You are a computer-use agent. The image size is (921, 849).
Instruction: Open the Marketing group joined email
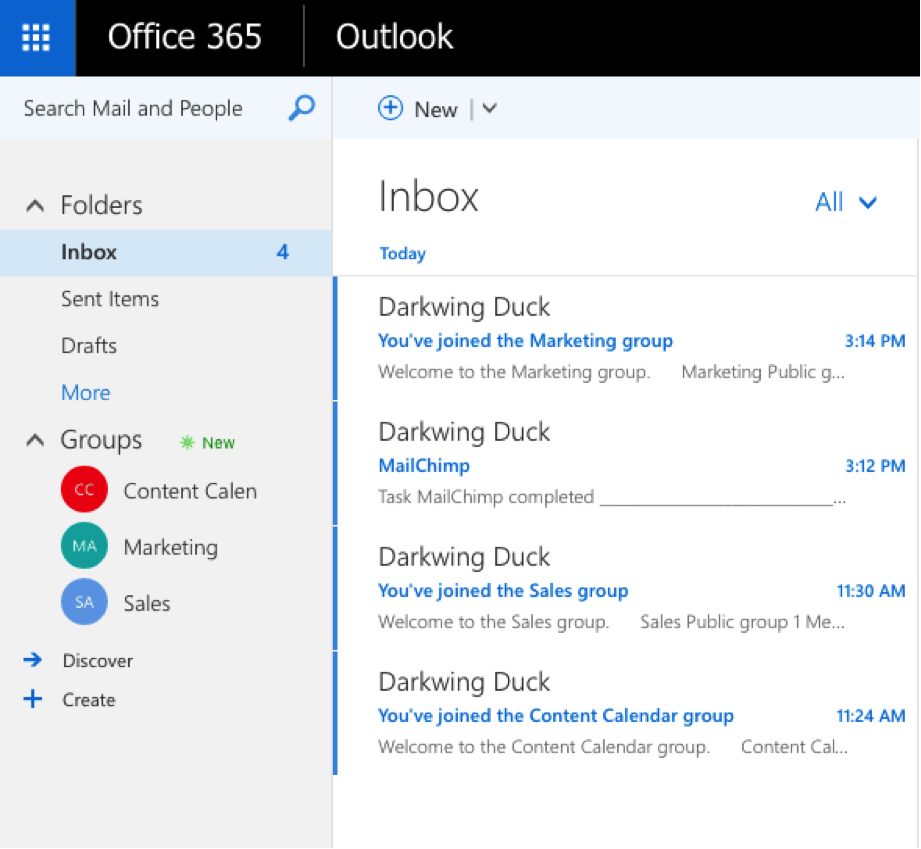tap(627, 339)
